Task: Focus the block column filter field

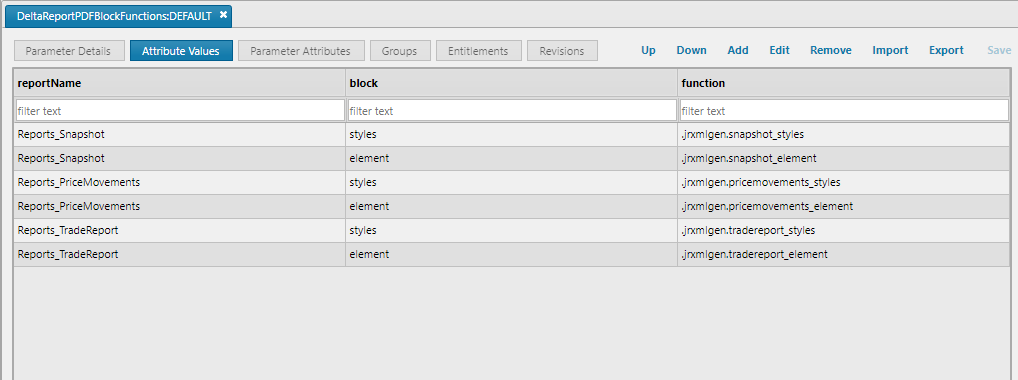Action: pos(512,110)
